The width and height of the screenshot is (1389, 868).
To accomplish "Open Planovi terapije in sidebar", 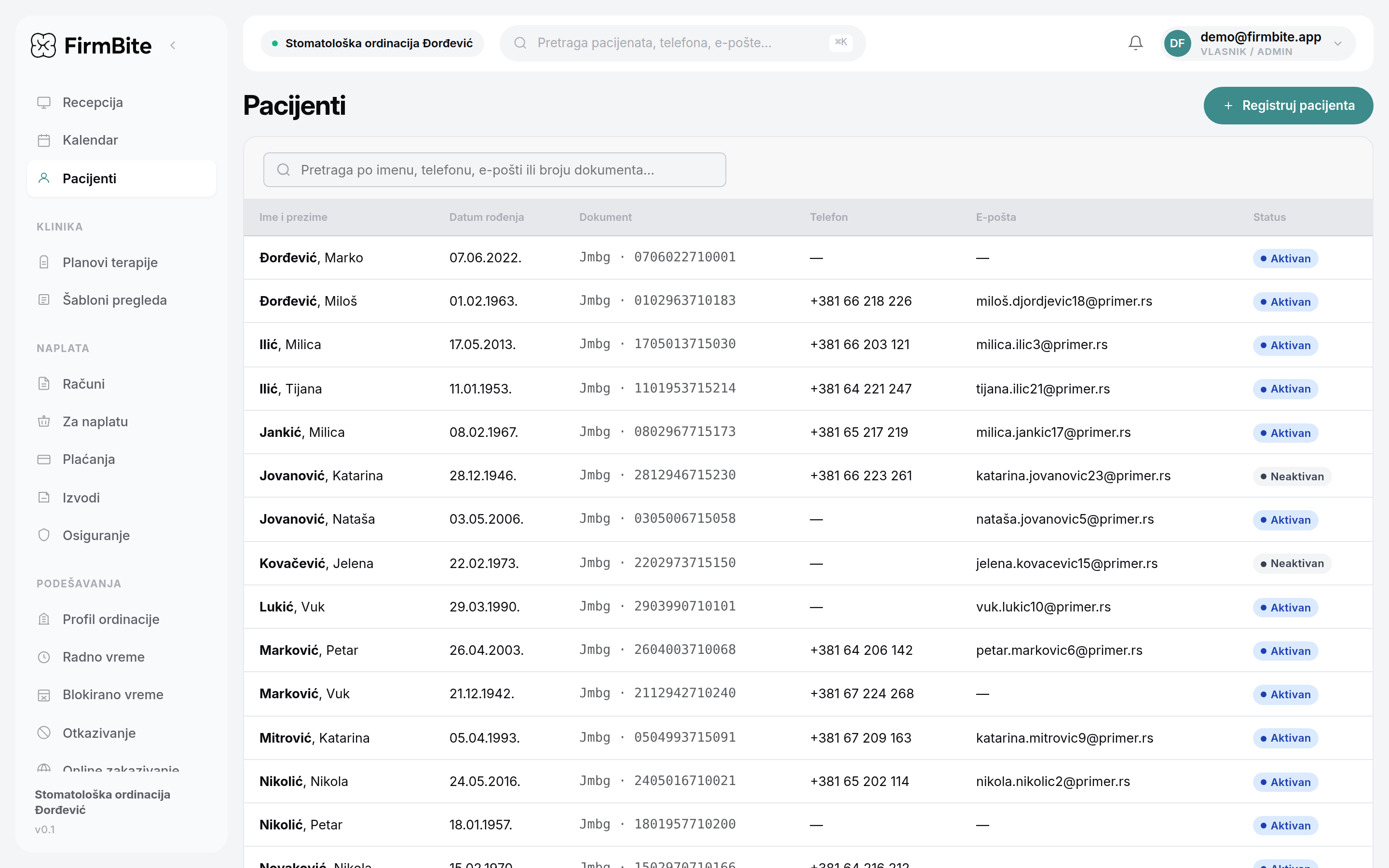I will click(122, 262).
